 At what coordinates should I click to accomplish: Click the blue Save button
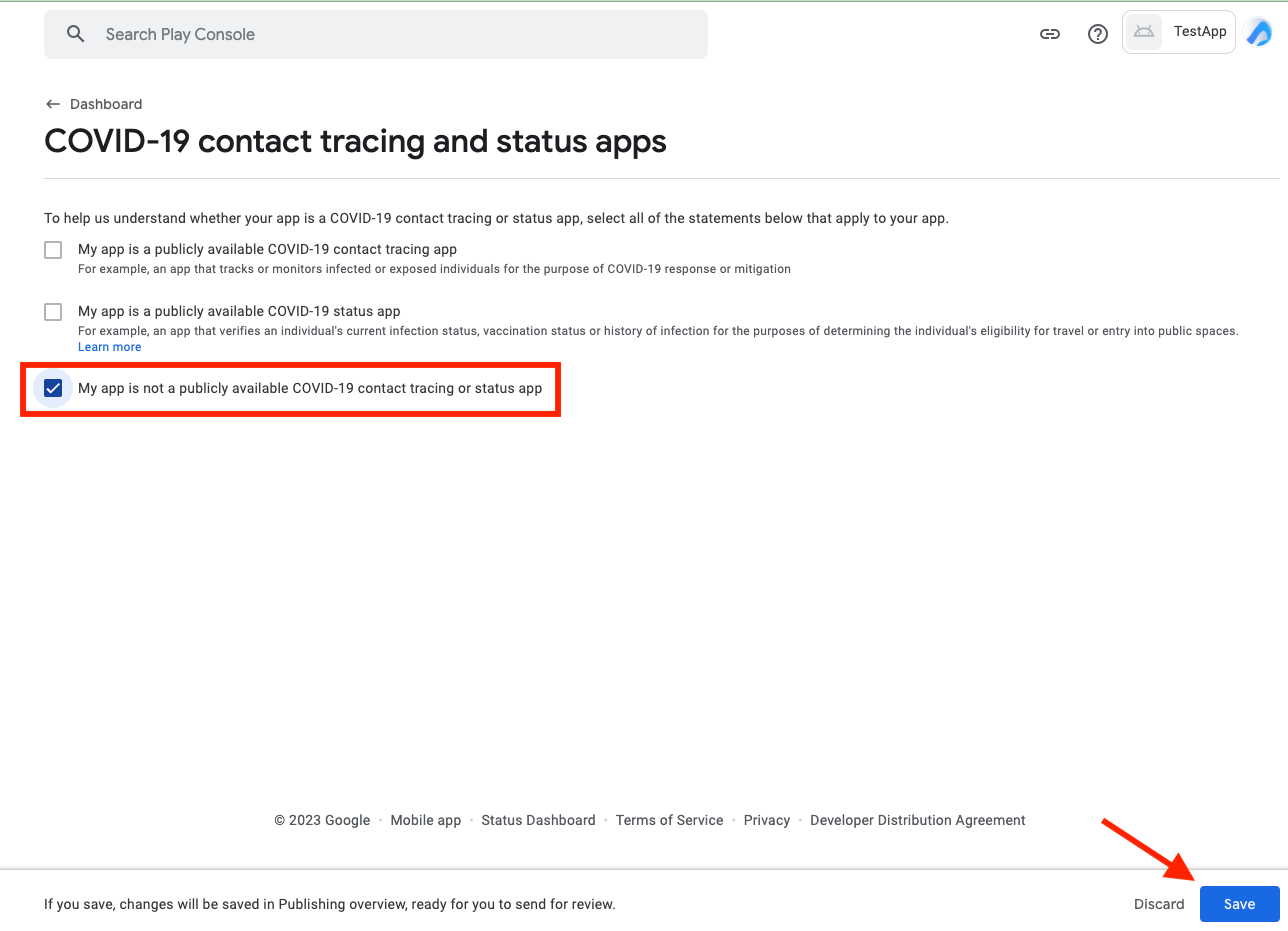[1240, 904]
